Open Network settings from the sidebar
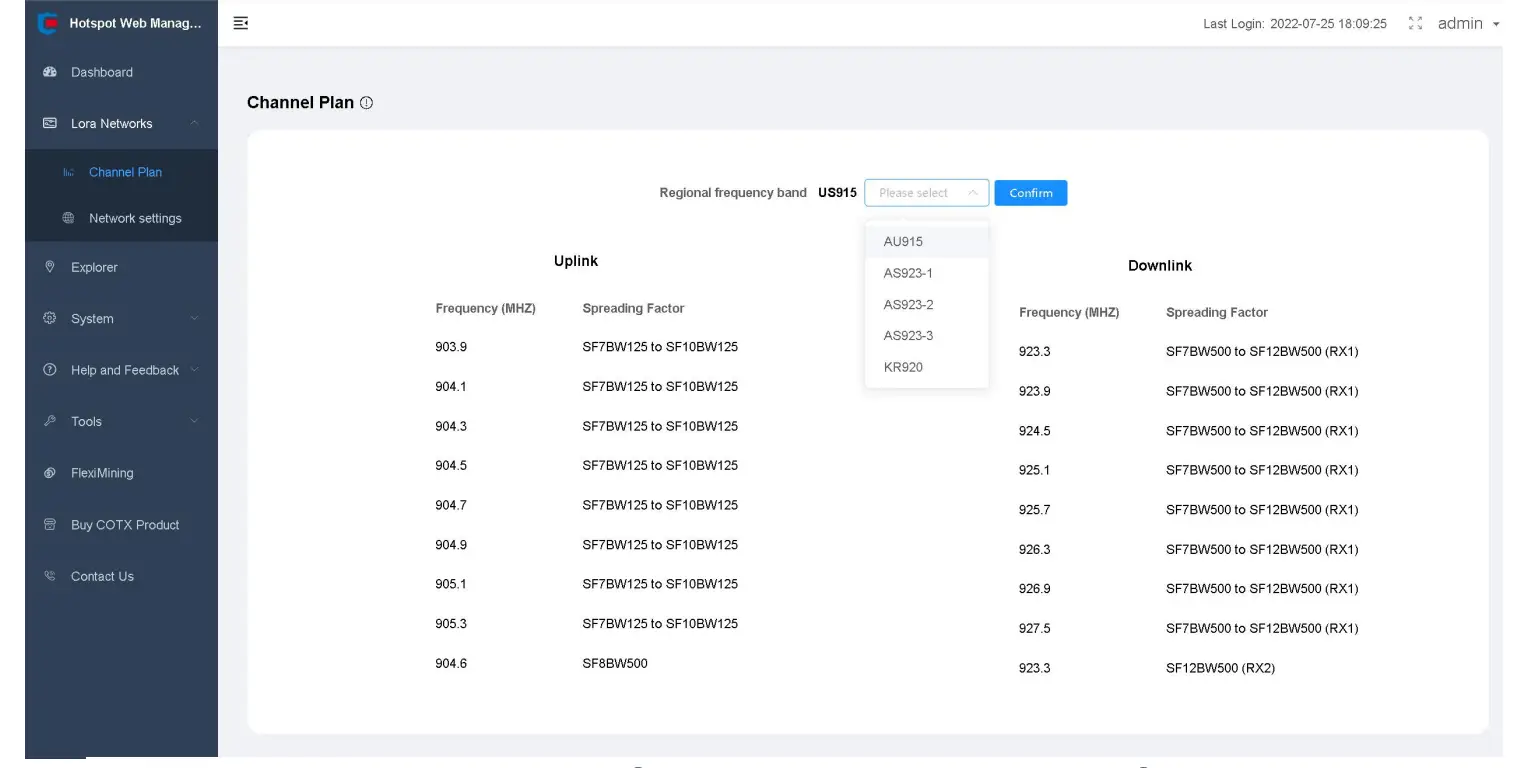The height and width of the screenshot is (768, 1540). [x=134, y=218]
